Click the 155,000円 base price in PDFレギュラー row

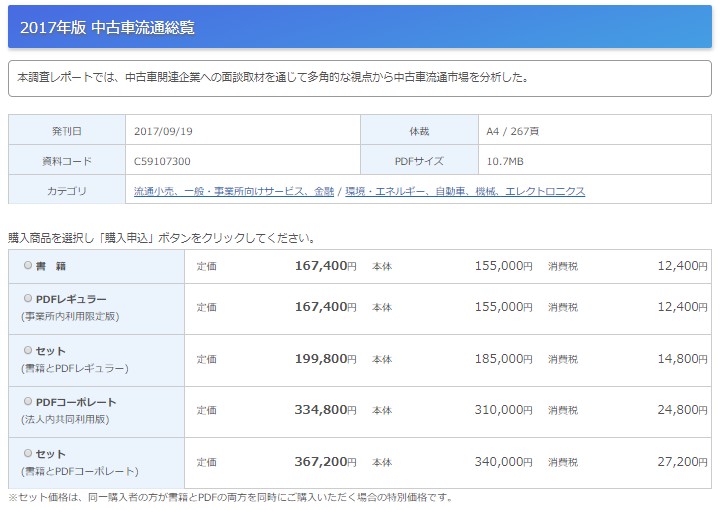[504, 307]
